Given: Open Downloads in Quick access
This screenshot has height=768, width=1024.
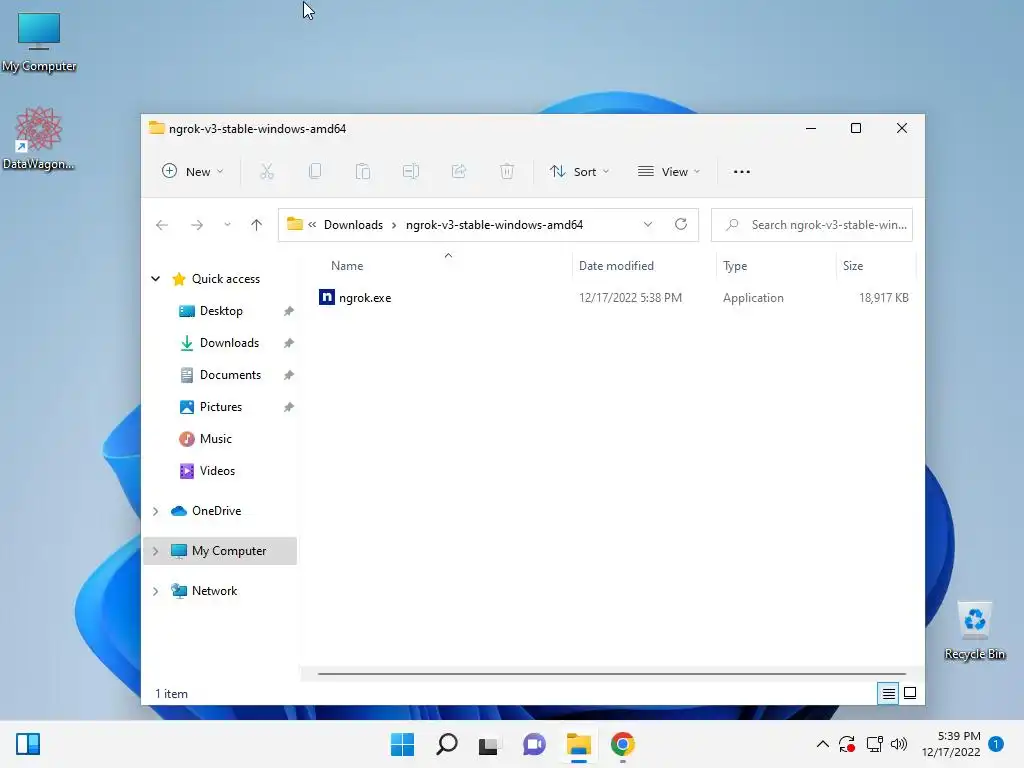Looking at the screenshot, I should click(x=229, y=343).
